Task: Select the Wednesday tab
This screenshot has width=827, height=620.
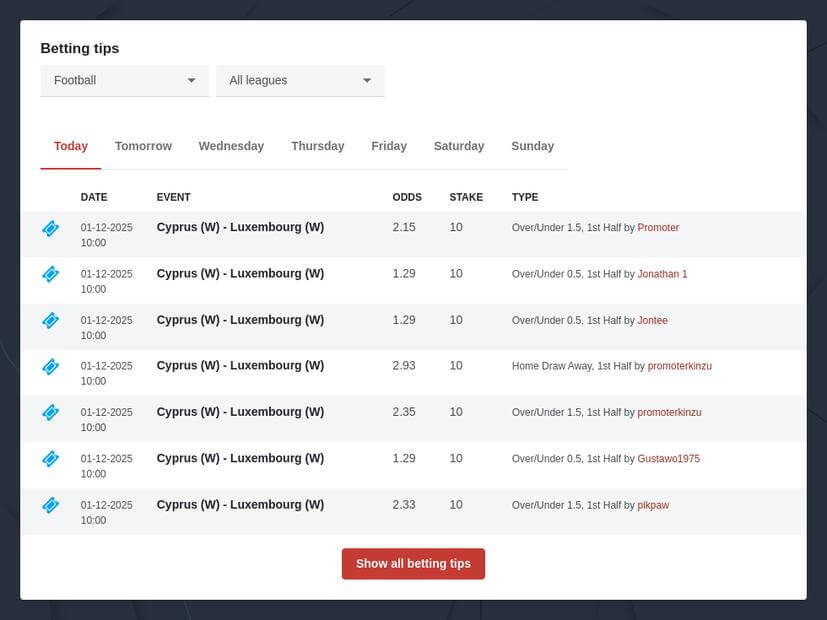Action: [x=231, y=146]
